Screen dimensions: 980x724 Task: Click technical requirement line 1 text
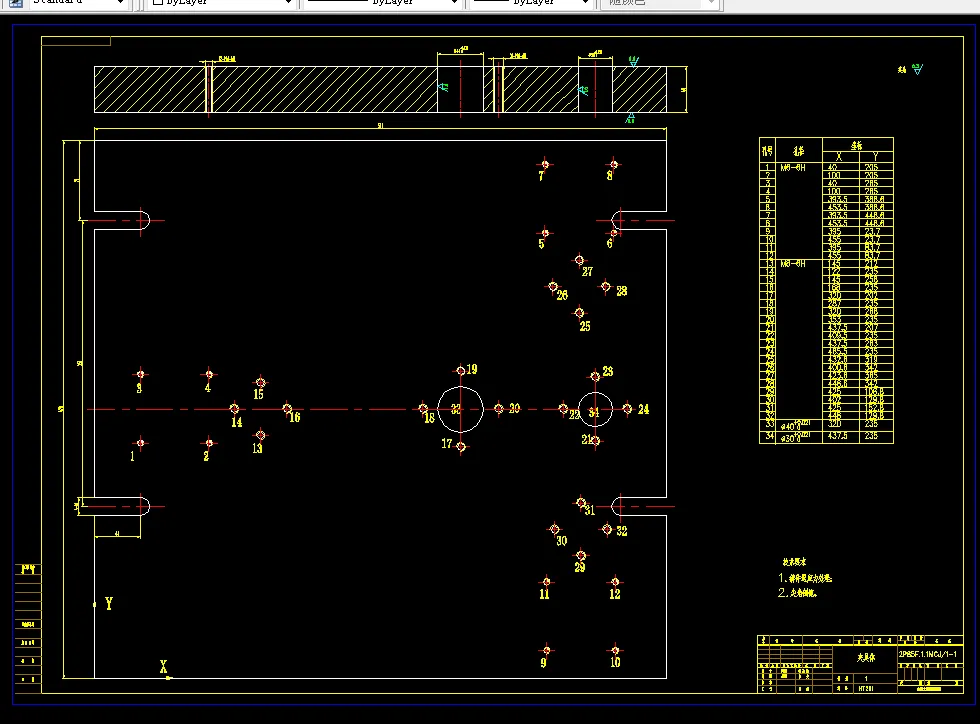tap(805, 578)
